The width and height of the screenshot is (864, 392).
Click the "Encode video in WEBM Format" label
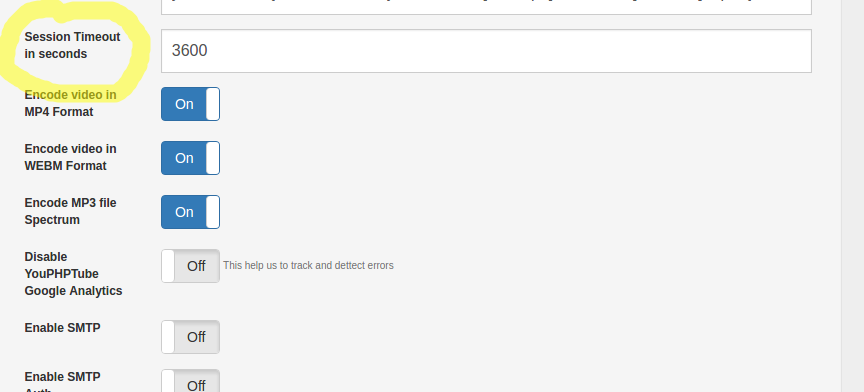click(71, 157)
